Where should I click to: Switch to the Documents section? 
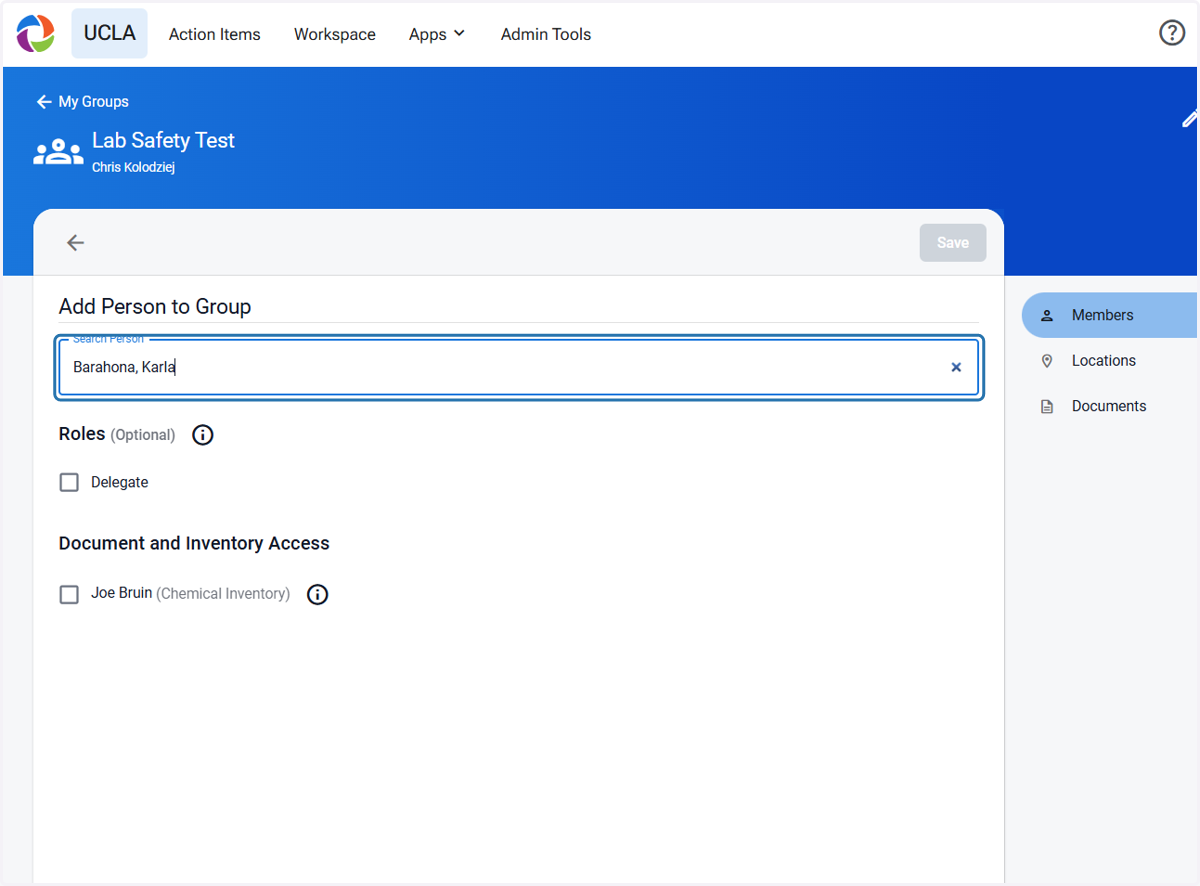tap(1109, 407)
